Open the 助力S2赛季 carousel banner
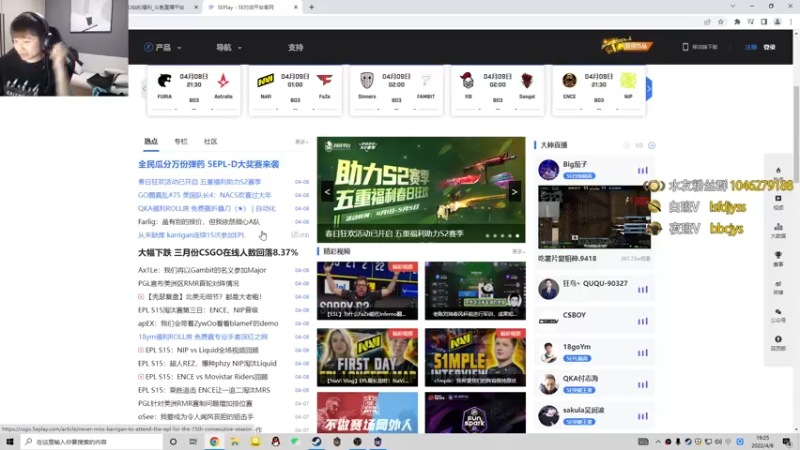 coord(421,189)
